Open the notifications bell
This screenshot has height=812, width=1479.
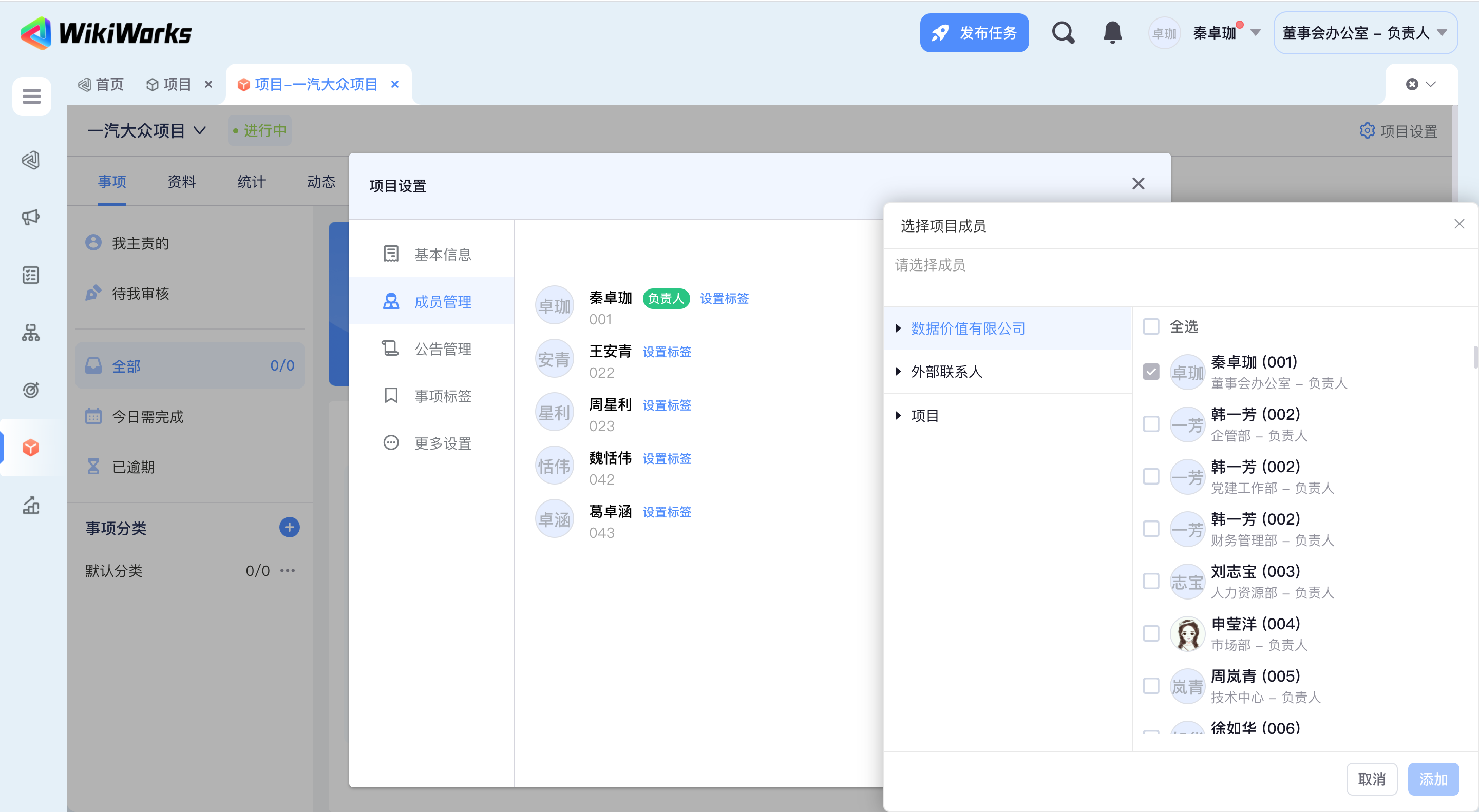1112,33
